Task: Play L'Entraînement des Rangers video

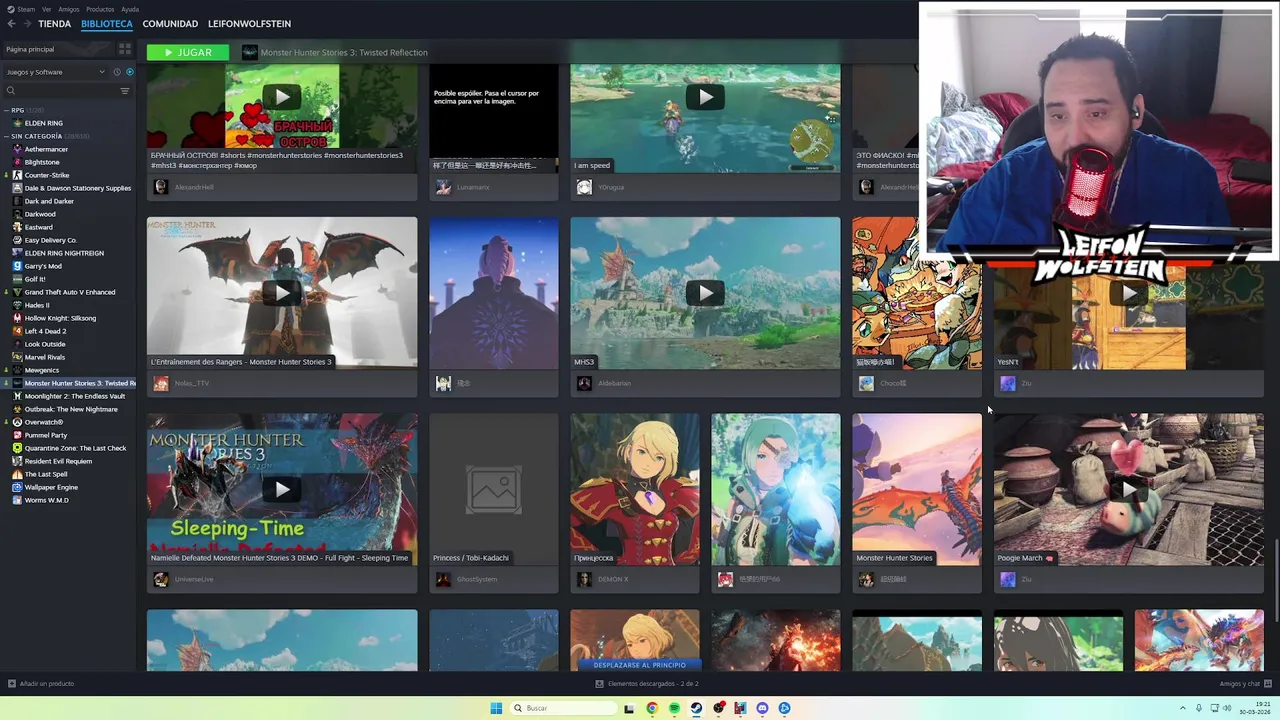Action: [x=282, y=292]
